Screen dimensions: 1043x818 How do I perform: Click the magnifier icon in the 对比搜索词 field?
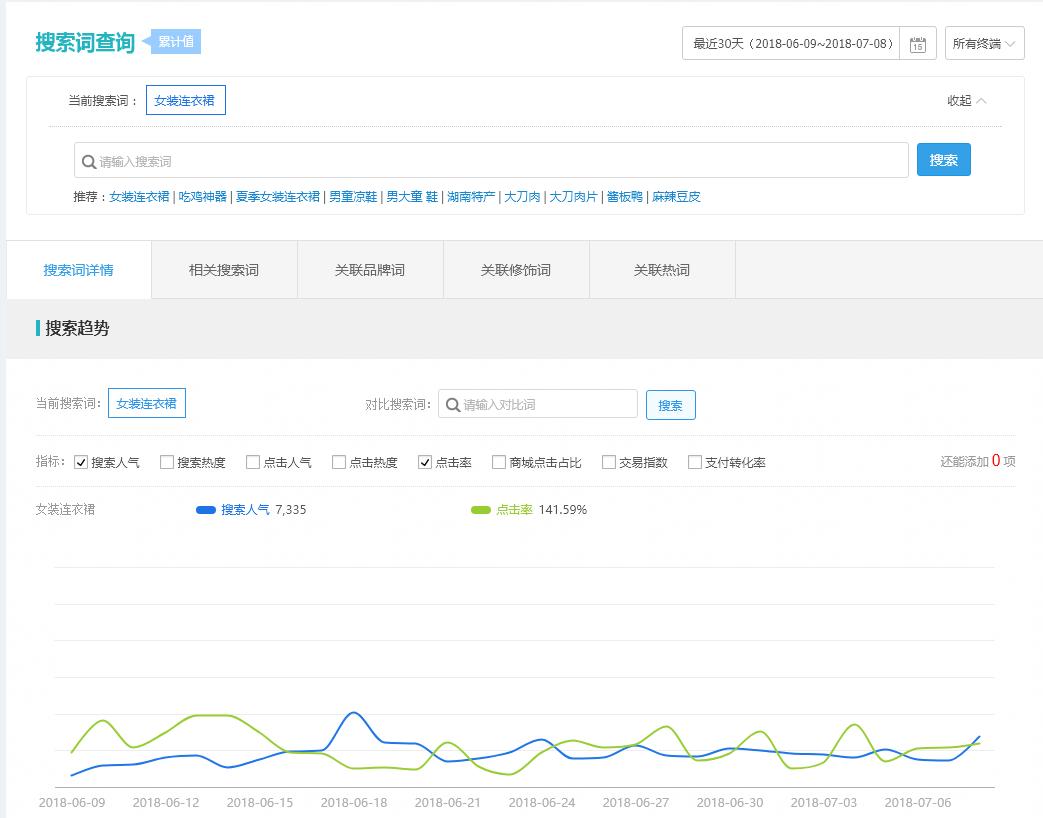452,403
